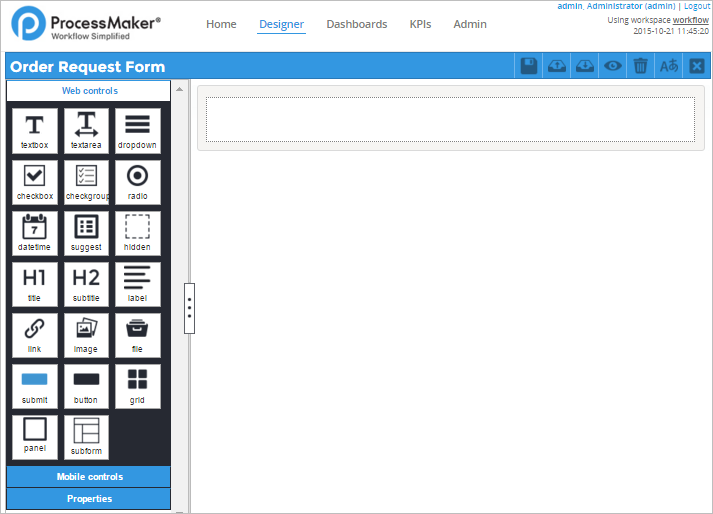Select the textbox control icon

tap(35, 130)
